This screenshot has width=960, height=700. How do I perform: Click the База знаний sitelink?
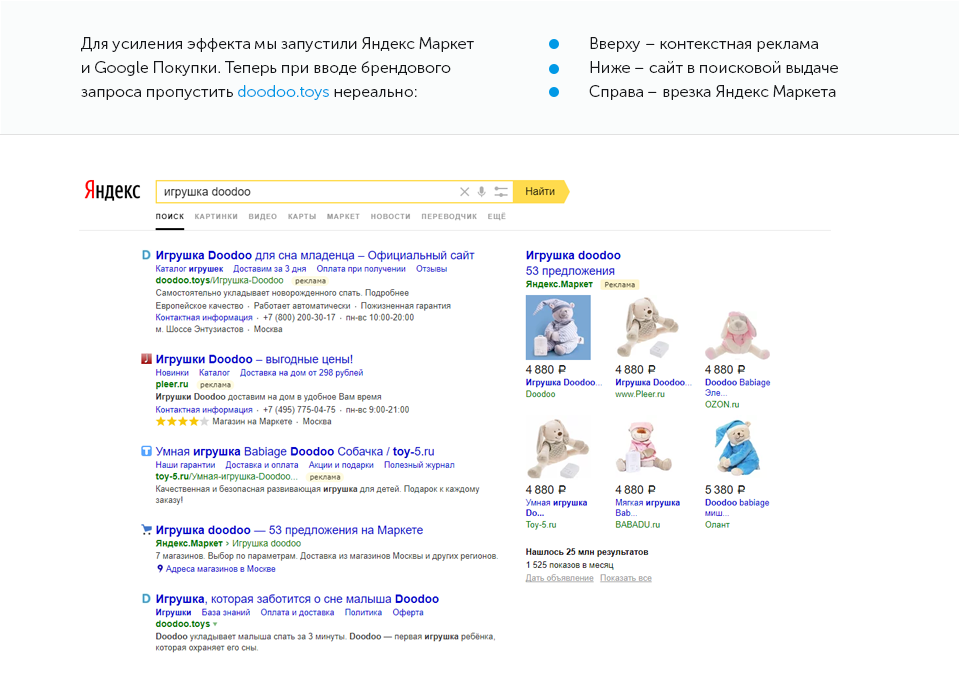coord(226,612)
